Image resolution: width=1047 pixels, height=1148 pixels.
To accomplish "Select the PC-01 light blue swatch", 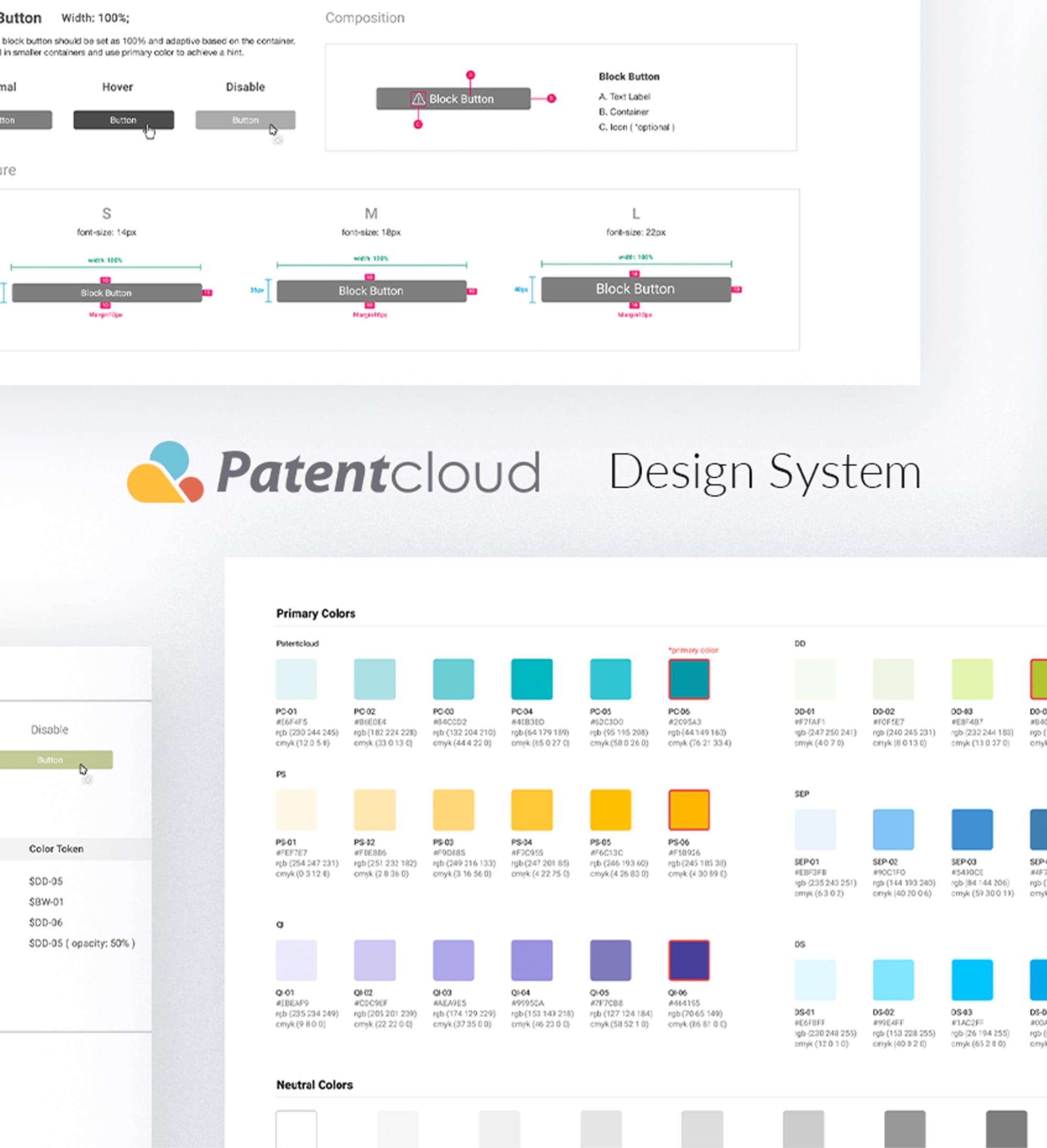I will tap(296, 679).
